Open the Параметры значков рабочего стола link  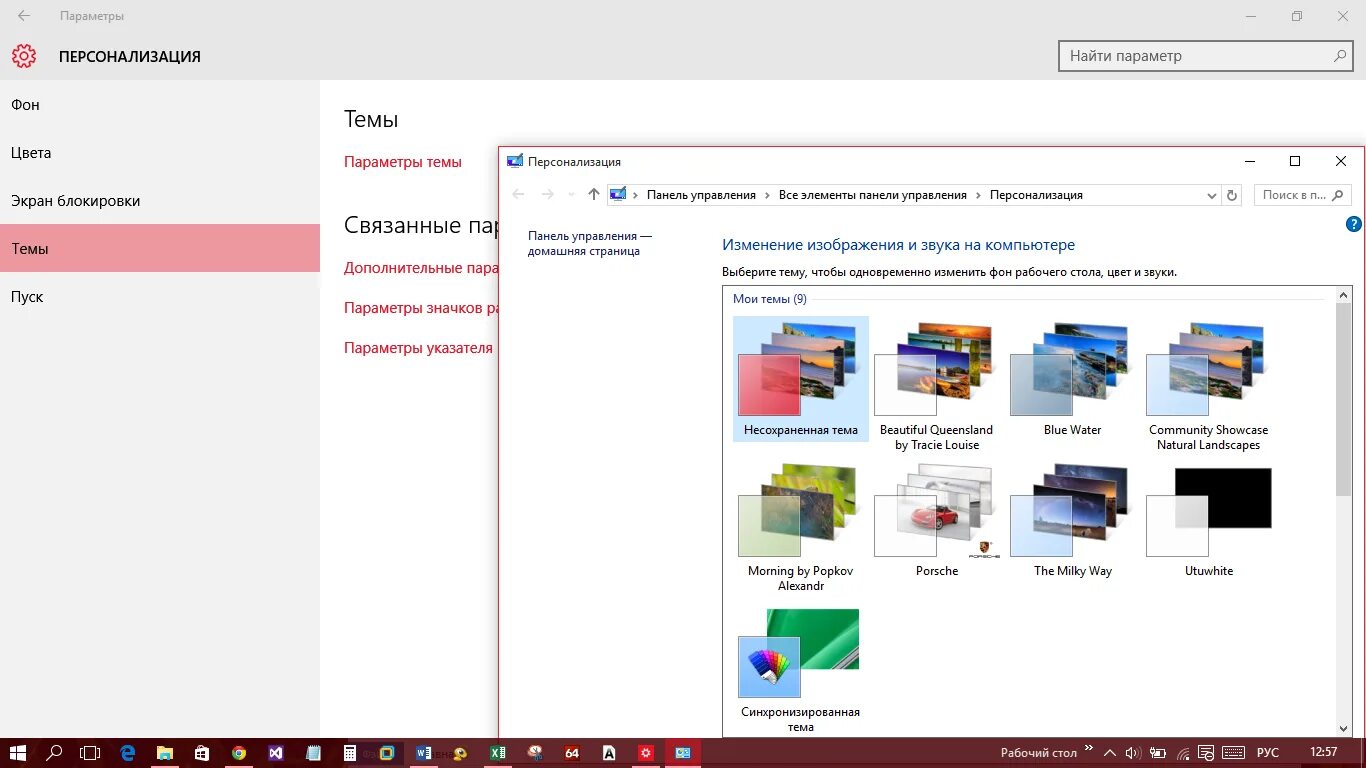coord(421,308)
